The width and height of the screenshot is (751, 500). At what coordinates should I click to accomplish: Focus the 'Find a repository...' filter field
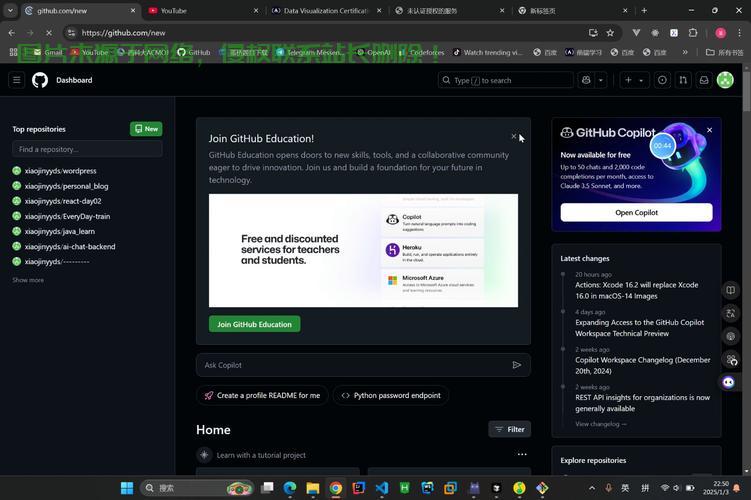(x=87, y=149)
